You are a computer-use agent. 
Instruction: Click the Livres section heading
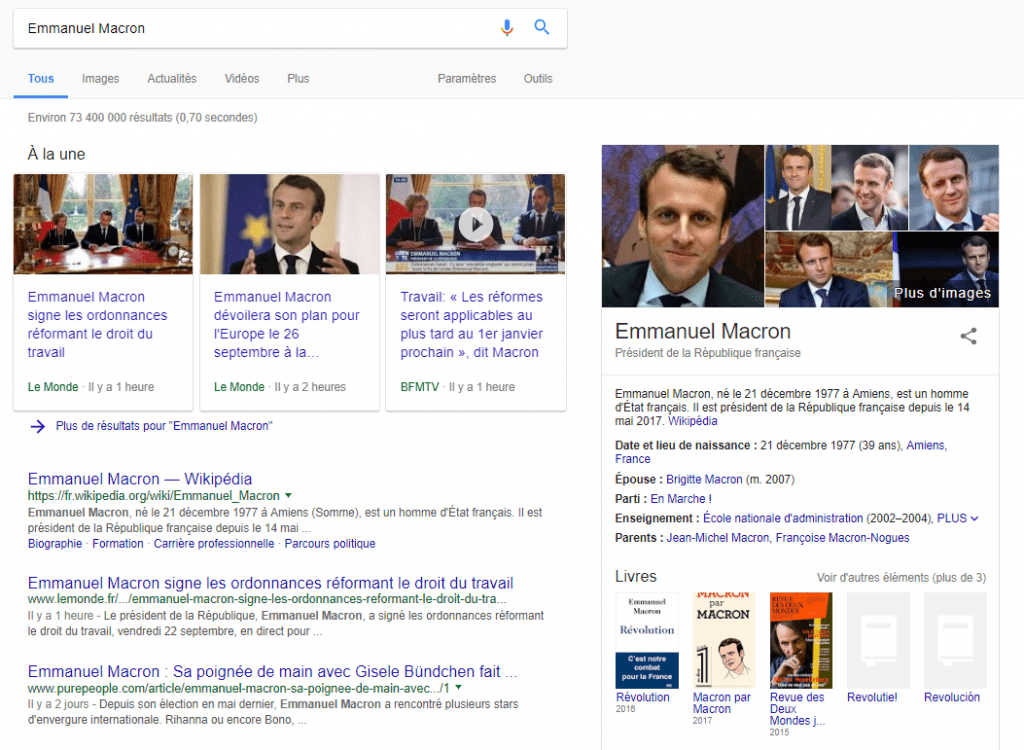pos(635,576)
